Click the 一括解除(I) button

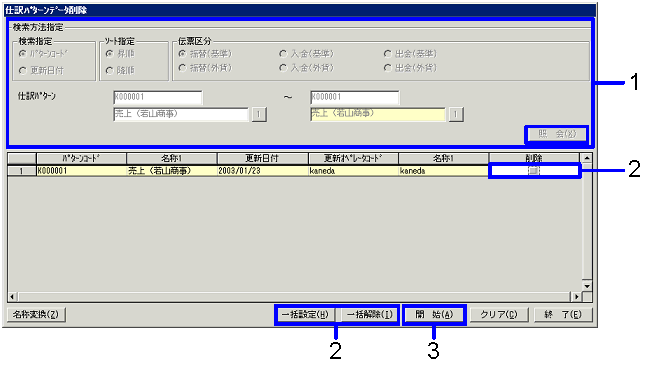(x=370, y=314)
